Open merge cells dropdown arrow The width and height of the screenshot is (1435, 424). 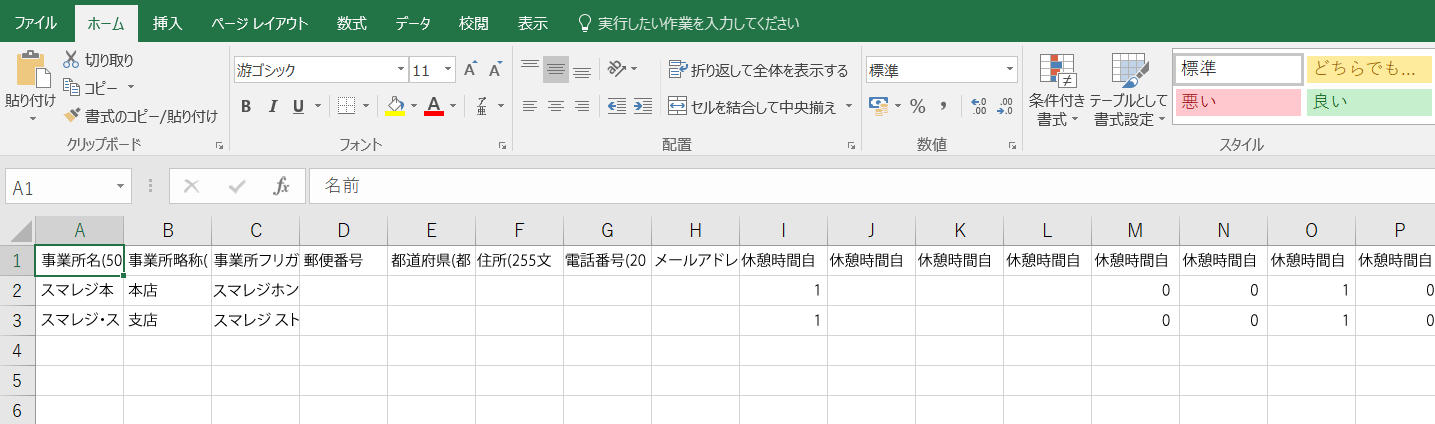click(x=849, y=106)
